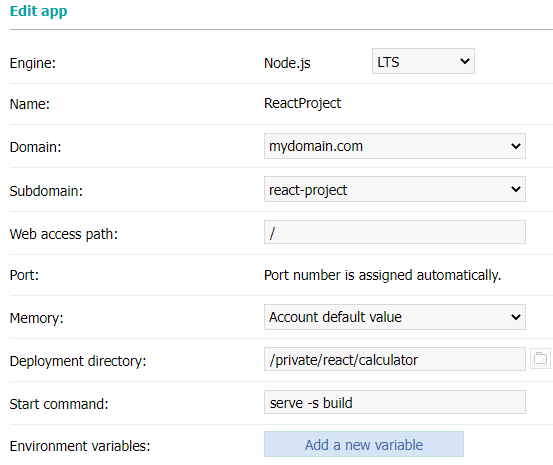Image resolution: width=553 pixels, height=465 pixels.
Task: Expand the Subdomain dropdown showing react-project
Action: pos(395,189)
